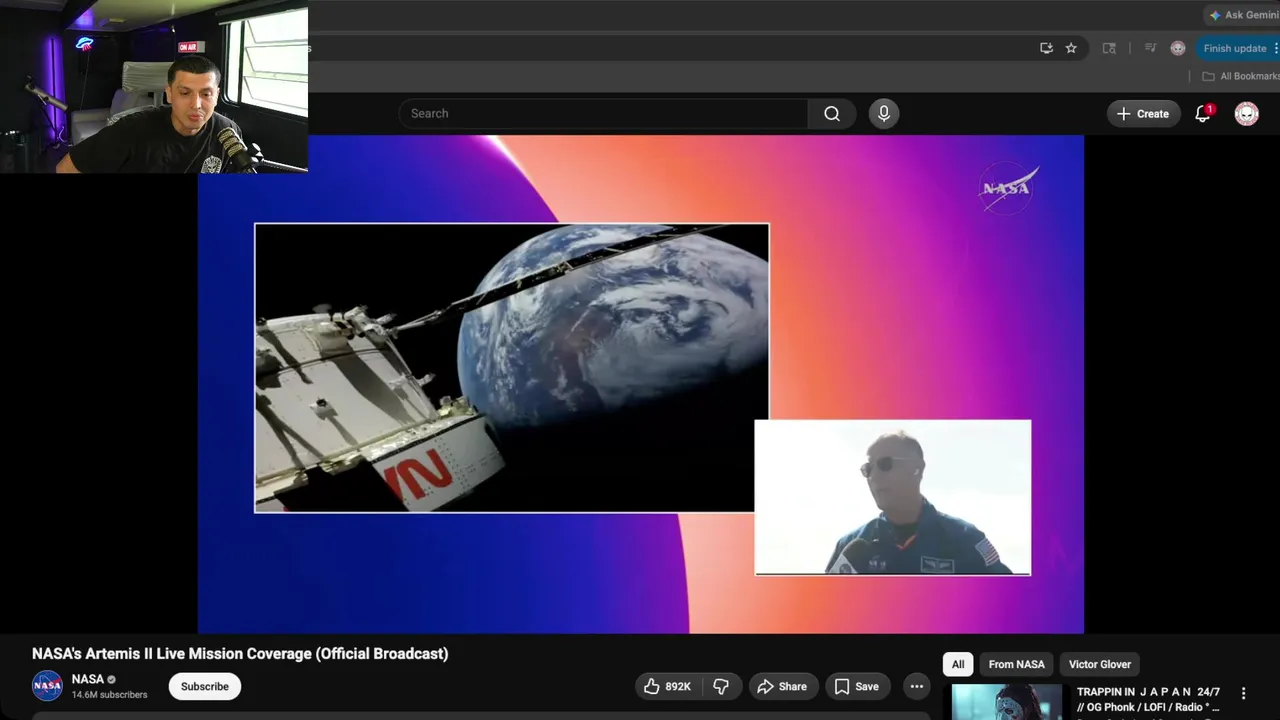1280x720 pixels.
Task: Select the Victor Glover filter chip
Action: (x=1100, y=664)
